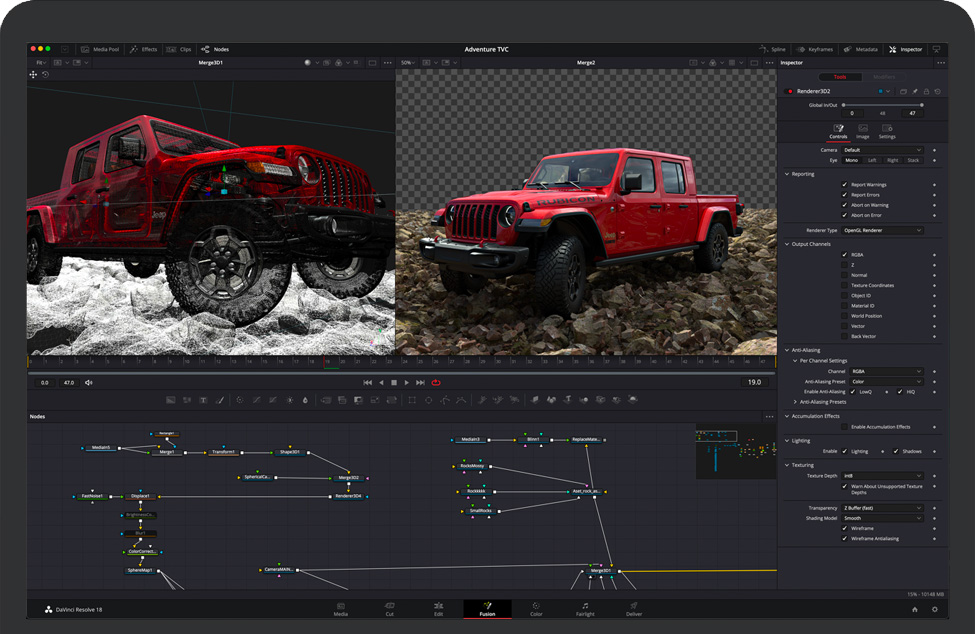
Task: Switch to the Image tab in Inspector
Action: click(862, 132)
